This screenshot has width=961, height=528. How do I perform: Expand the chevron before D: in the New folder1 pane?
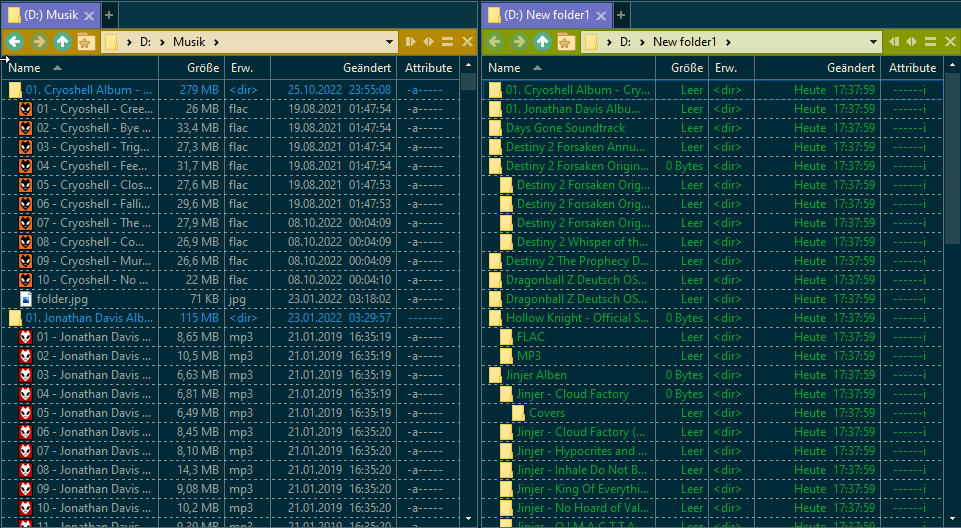tap(609, 42)
